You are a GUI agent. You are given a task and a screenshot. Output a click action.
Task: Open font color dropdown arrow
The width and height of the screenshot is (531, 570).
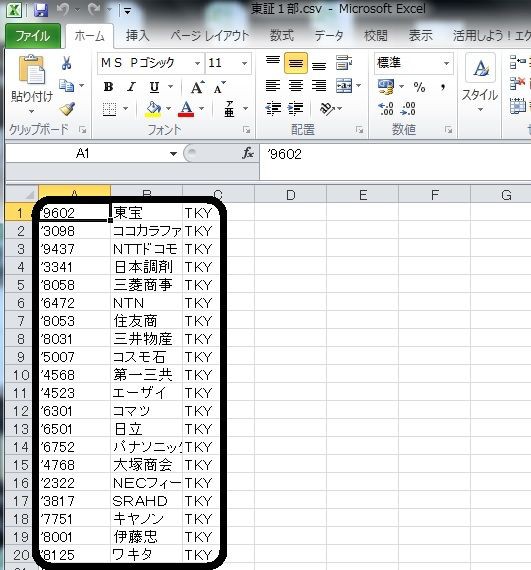[x=201, y=109]
